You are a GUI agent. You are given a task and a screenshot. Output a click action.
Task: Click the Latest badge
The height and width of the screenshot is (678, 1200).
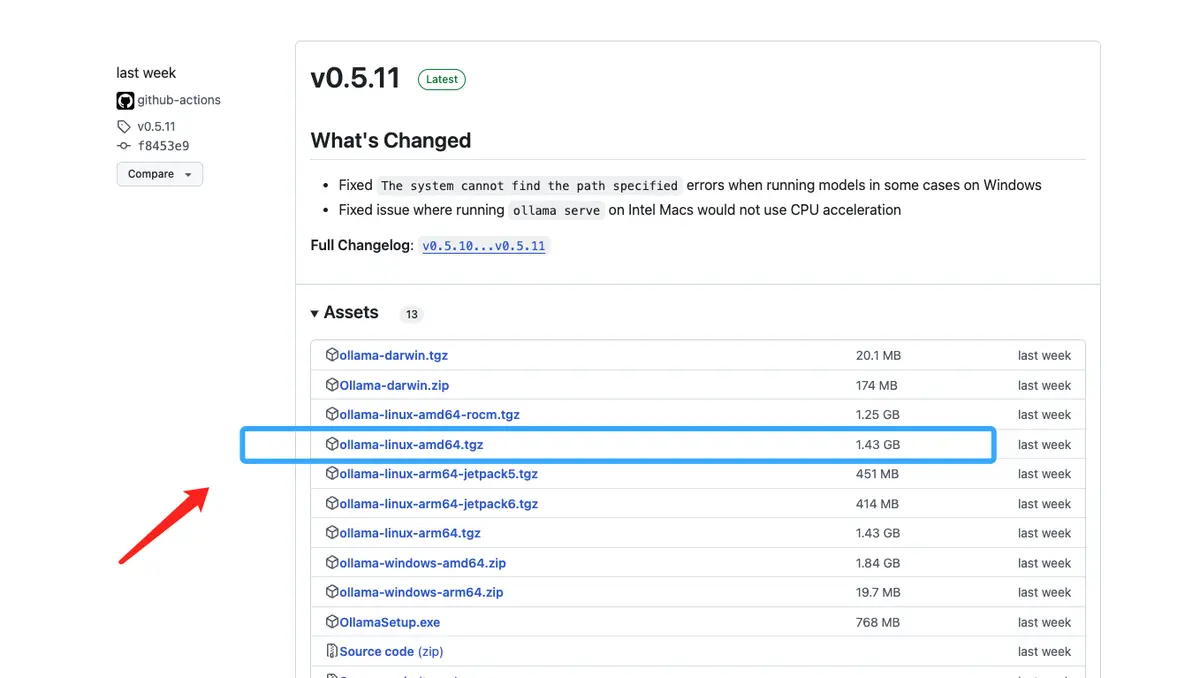pos(442,79)
